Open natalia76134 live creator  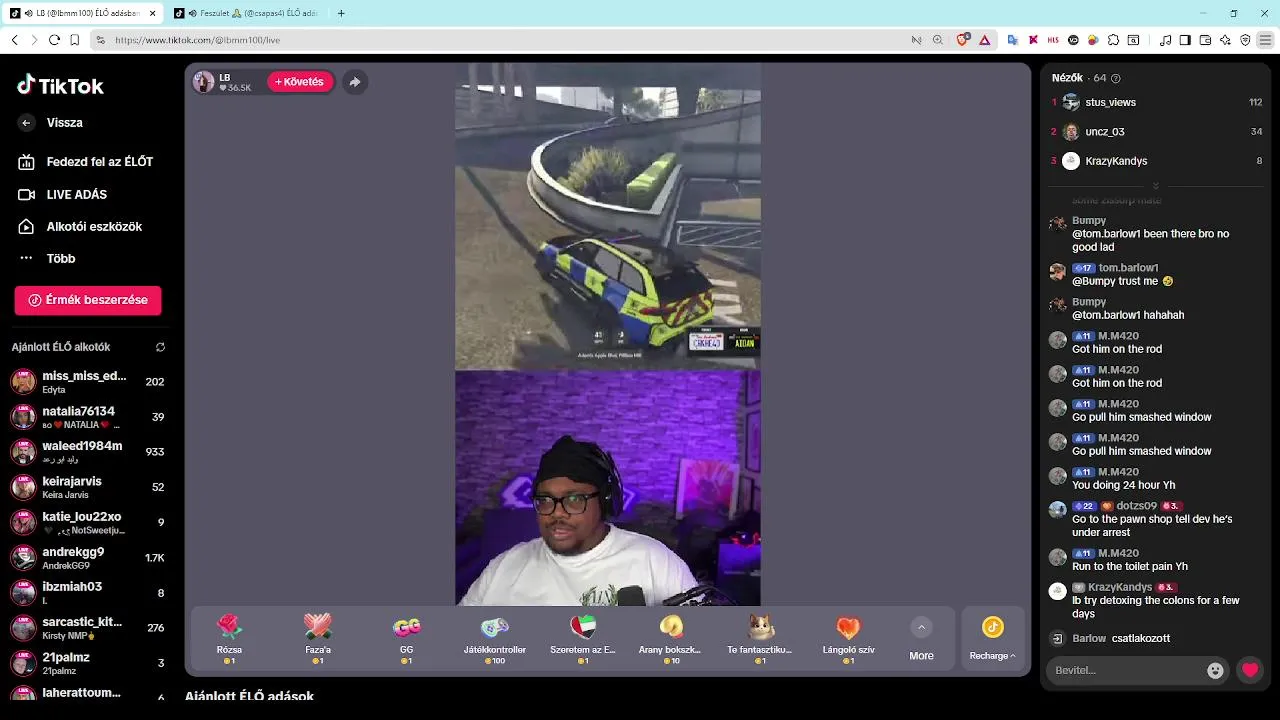pyautogui.click(x=88, y=417)
